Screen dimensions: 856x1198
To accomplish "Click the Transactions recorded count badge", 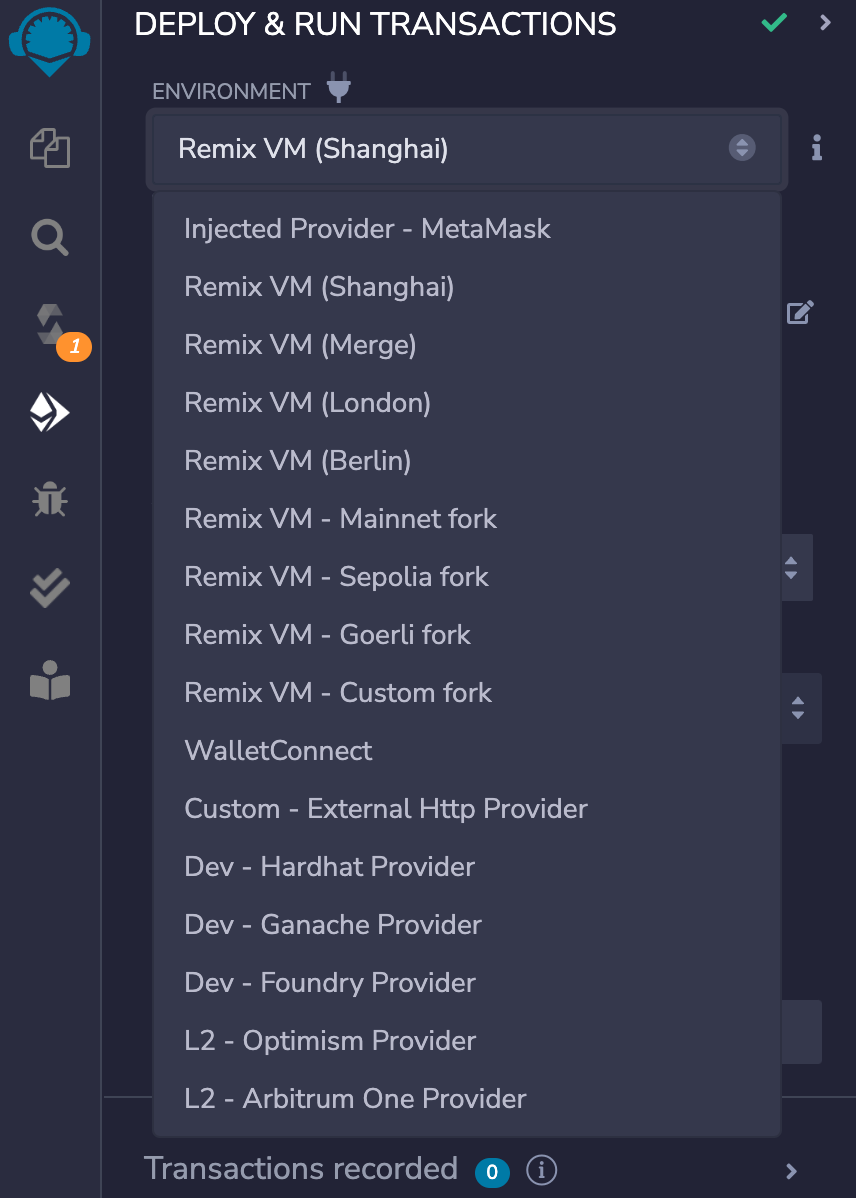I will (492, 1172).
